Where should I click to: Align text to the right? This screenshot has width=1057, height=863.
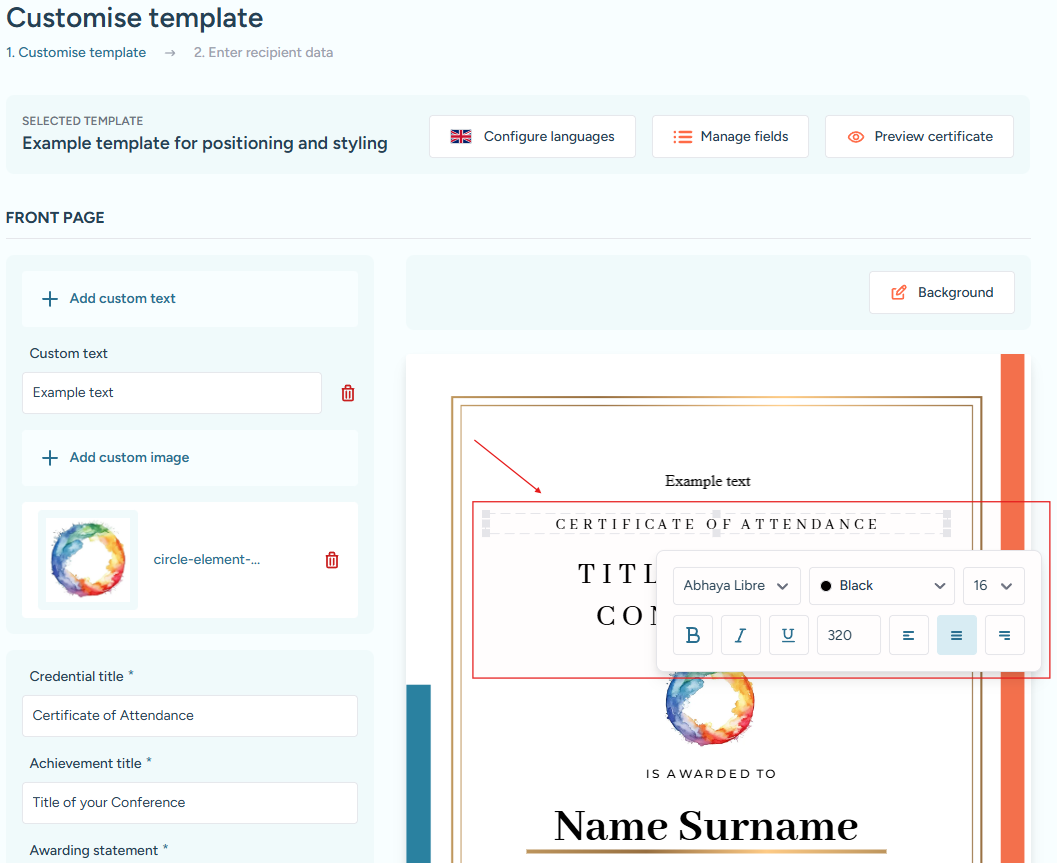click(x=1005, y=635)
